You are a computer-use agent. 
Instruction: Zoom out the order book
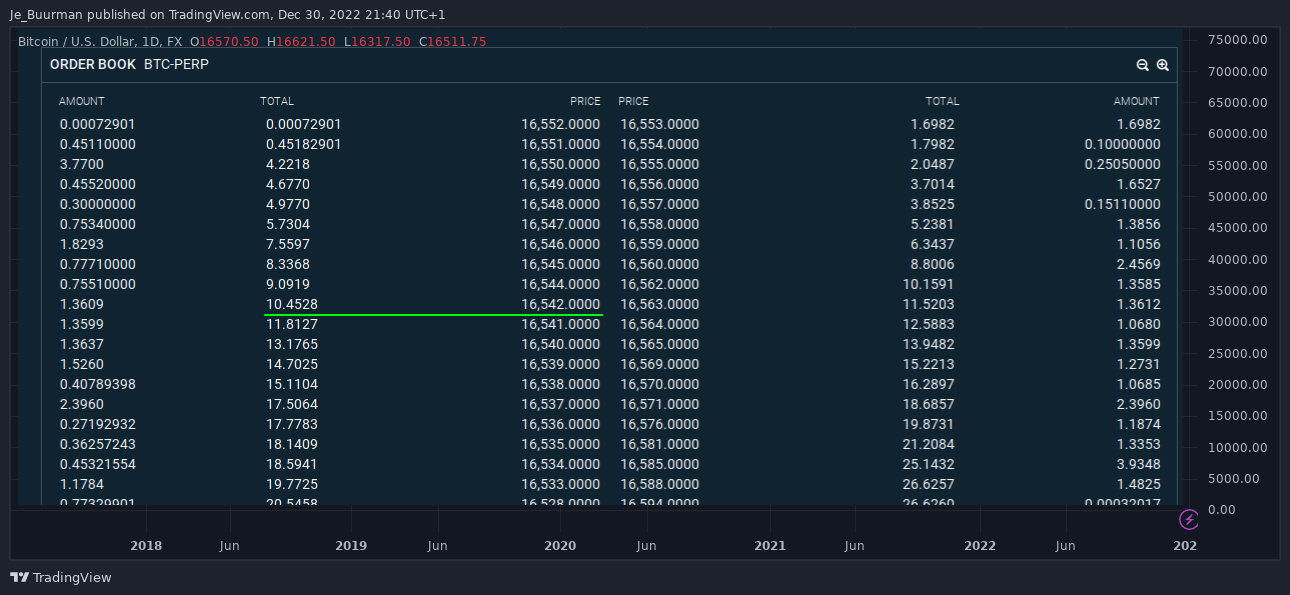click(1143, 65)
